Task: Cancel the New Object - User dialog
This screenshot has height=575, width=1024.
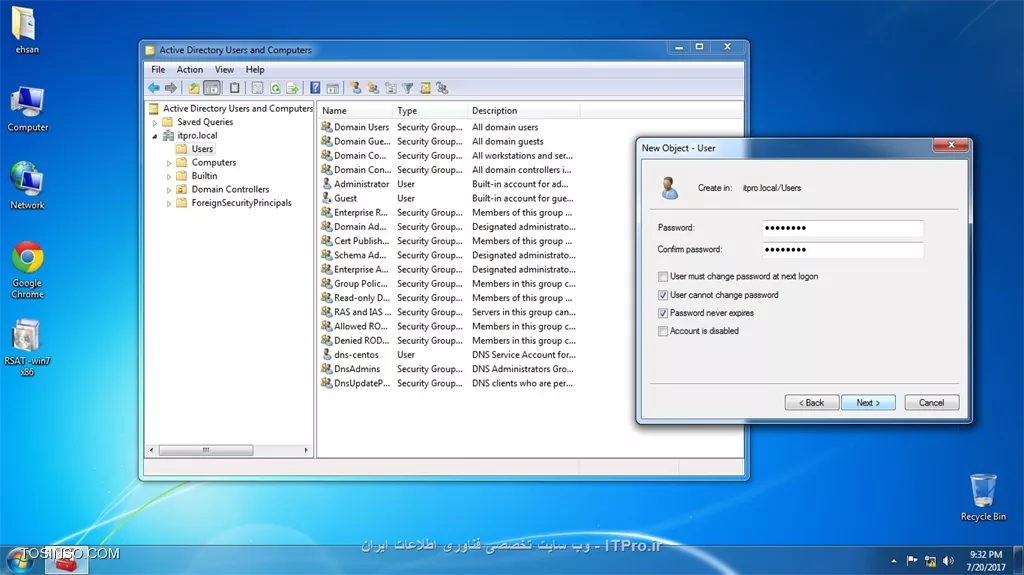Action: [x=931, y=402]
